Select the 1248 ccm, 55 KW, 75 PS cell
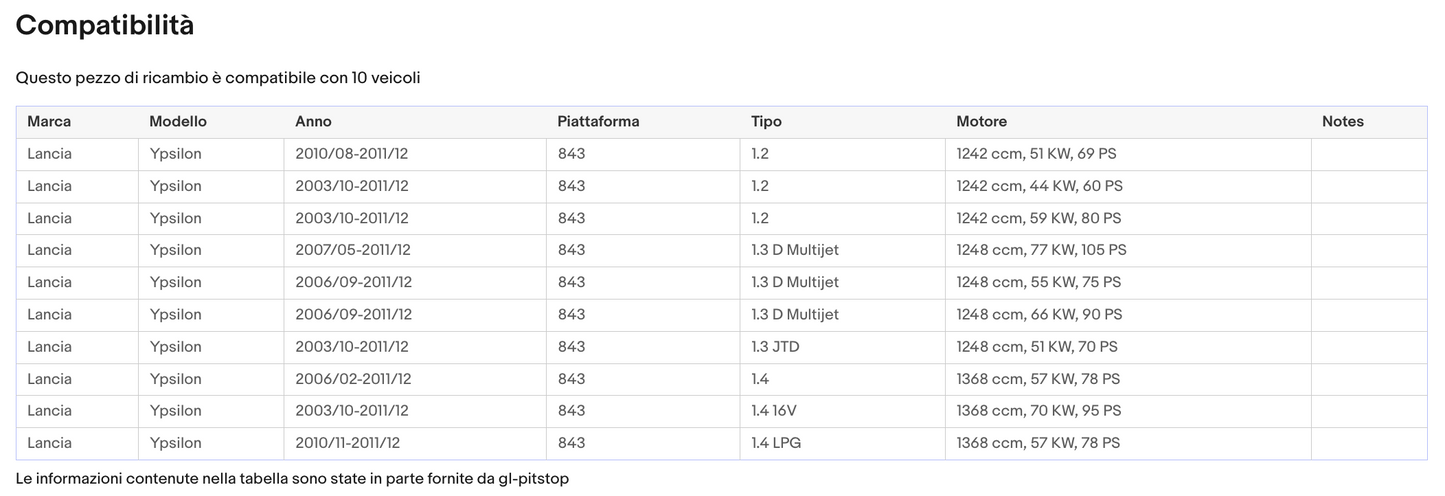The height and width of the screenshot is (496, 1445). point(1038,282)
